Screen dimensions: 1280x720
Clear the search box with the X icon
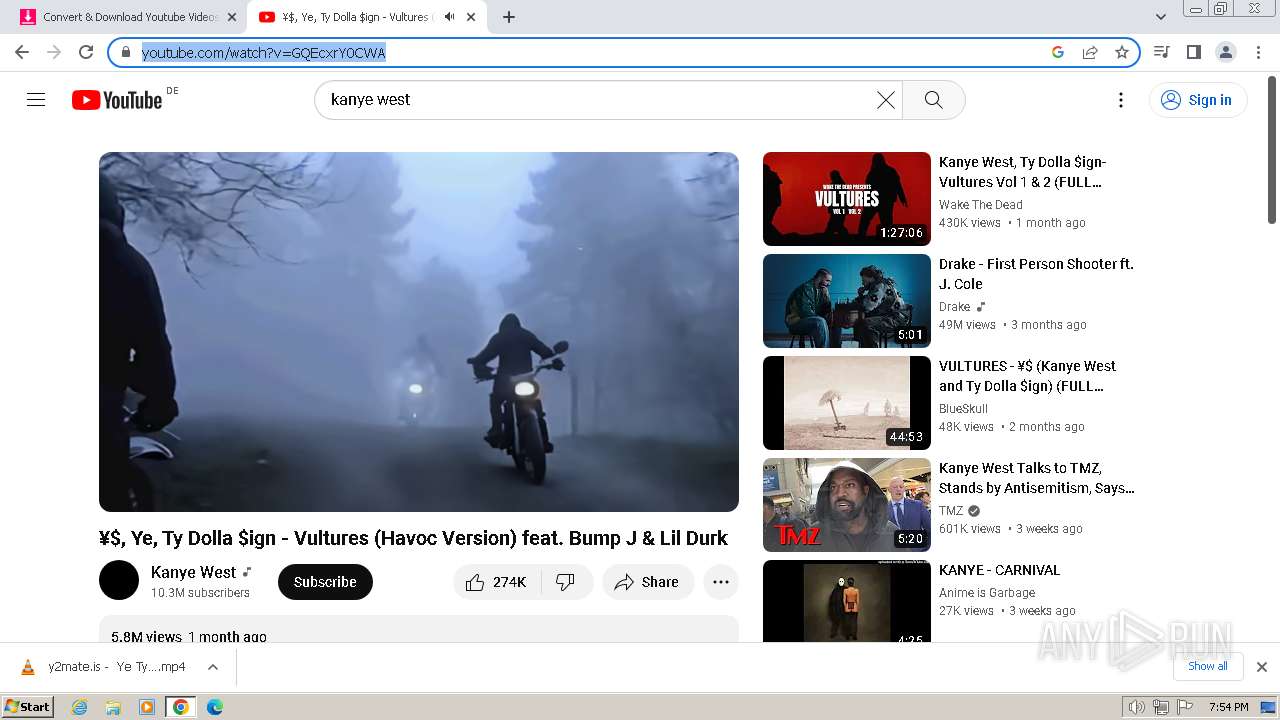coord(886,100)
